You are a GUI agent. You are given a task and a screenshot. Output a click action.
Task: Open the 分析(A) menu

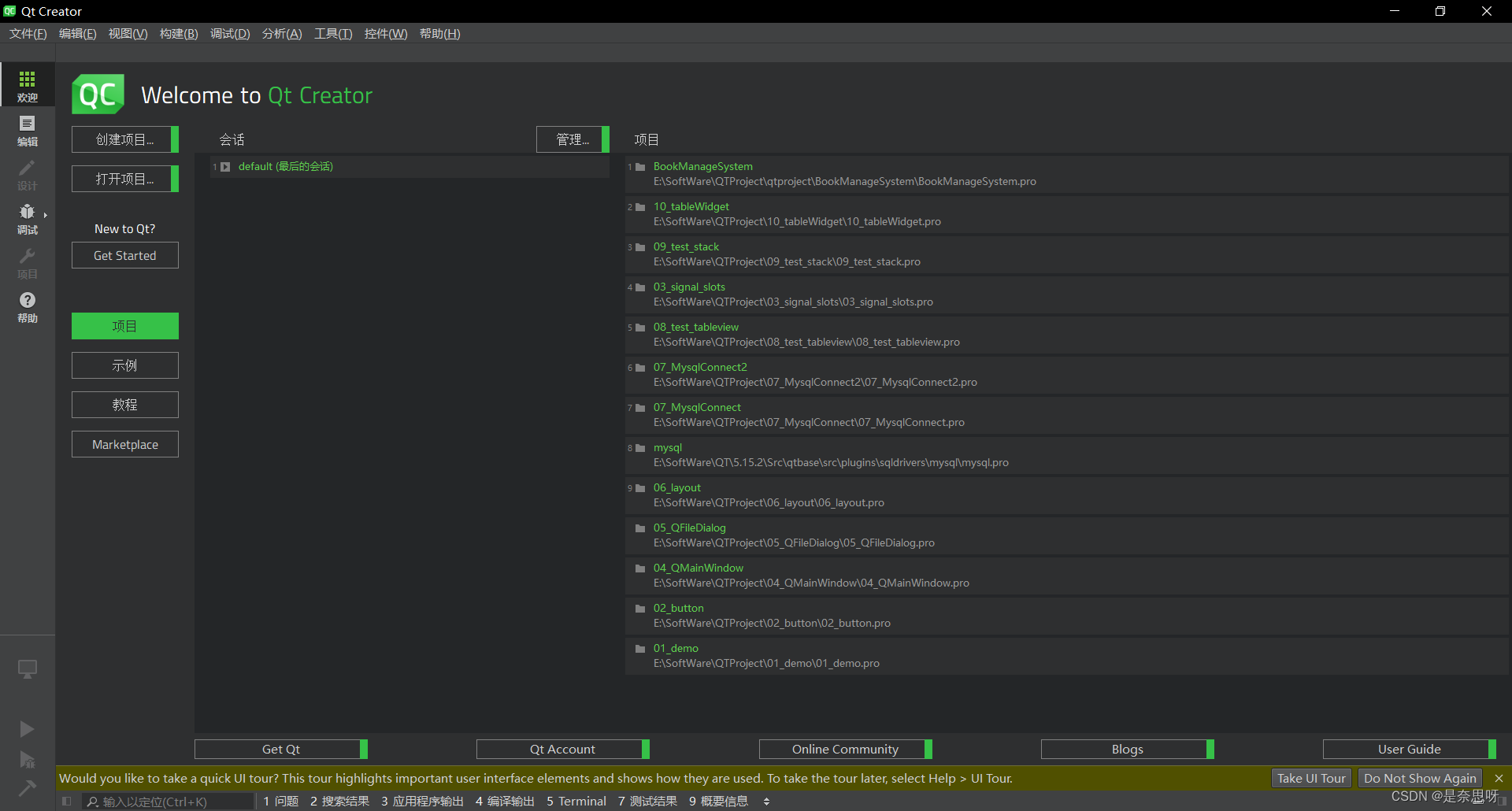click(x=282, y=34)
